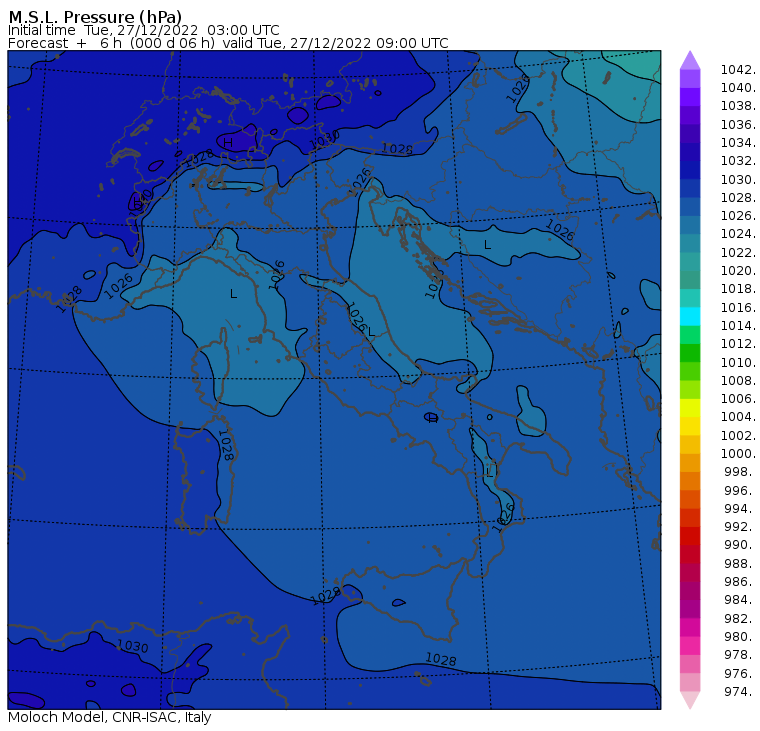Select the Initial time 03:00 UTC line
Image resolution: width=760 pixels, height=731 pixels.
143,30
